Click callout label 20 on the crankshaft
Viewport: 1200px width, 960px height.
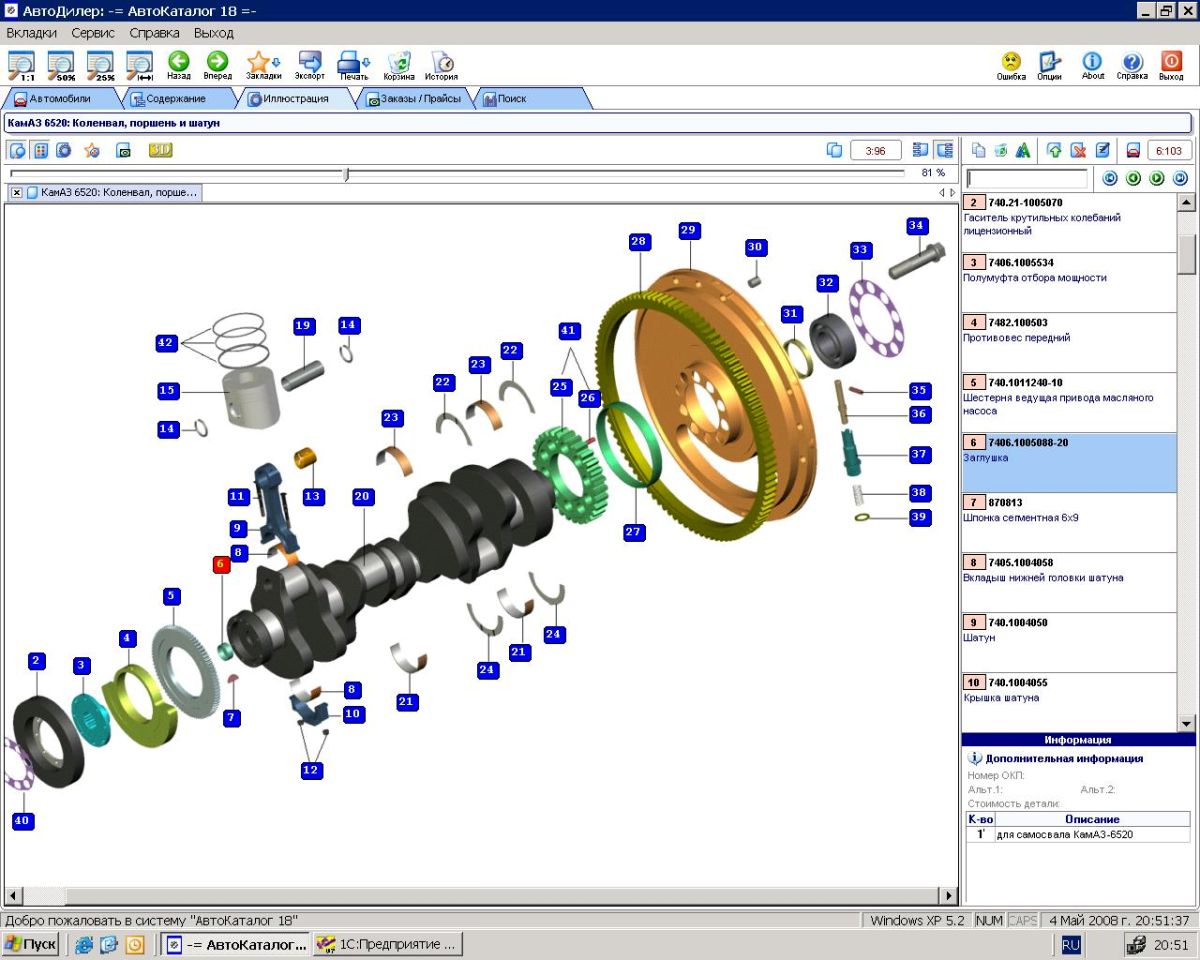(362, 496)
